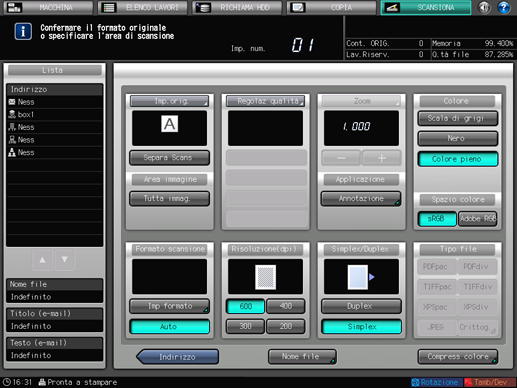The image size is (517, 388).
Task: Choose TIFFpac file type
Action: point(437,287)
